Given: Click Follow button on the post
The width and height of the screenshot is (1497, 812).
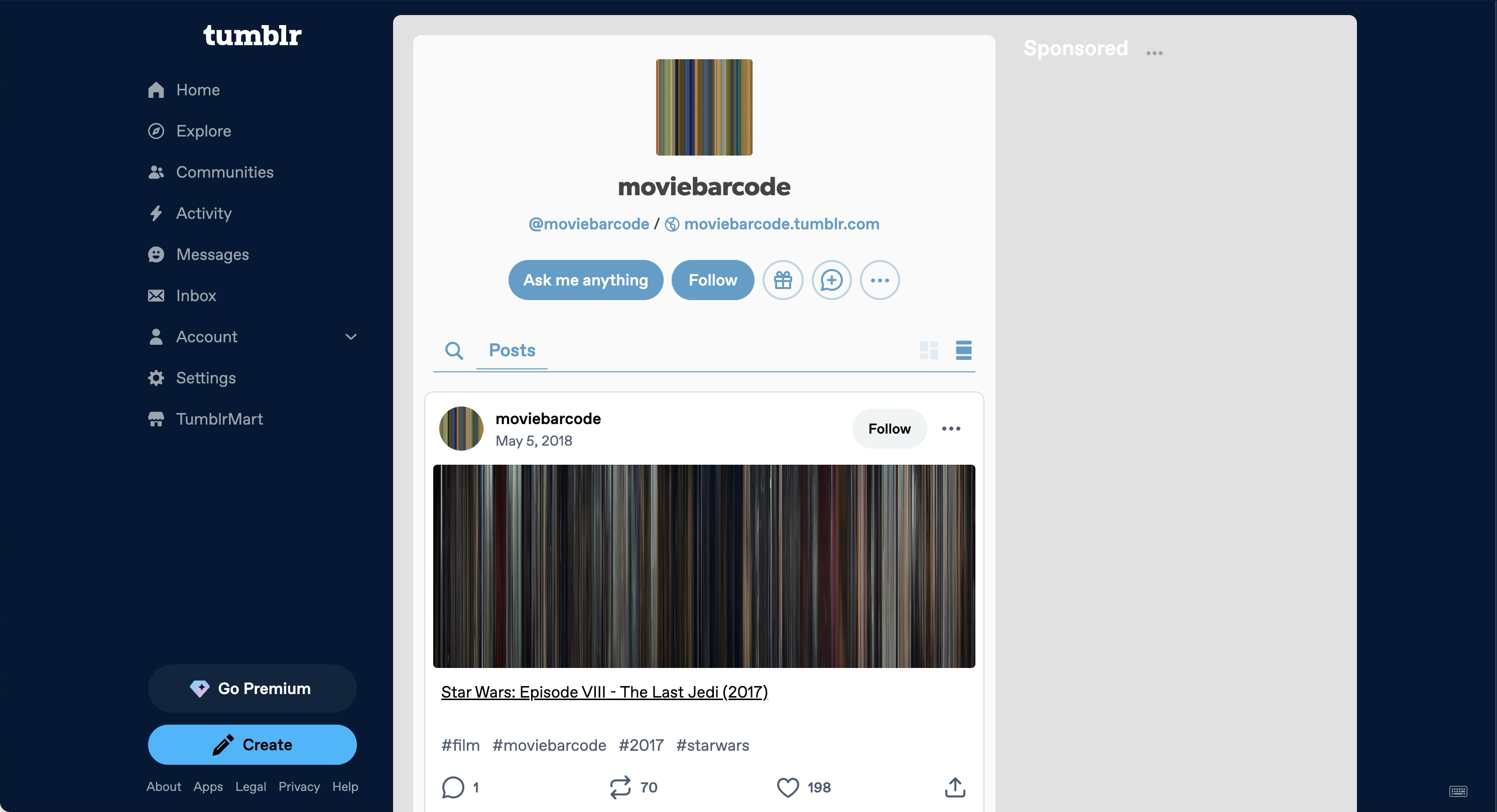Looking at the screenshot, I should (889, 429).
